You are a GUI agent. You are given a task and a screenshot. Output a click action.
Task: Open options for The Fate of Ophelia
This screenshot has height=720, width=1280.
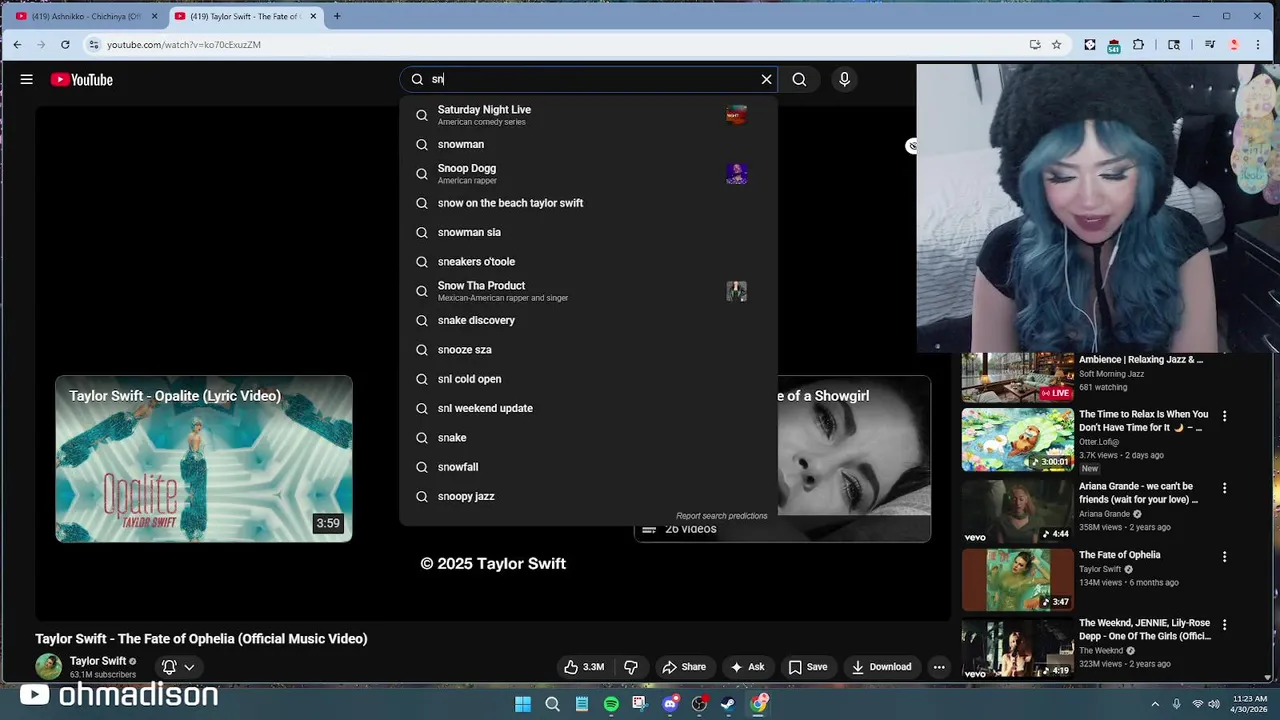click(1224, 556)
